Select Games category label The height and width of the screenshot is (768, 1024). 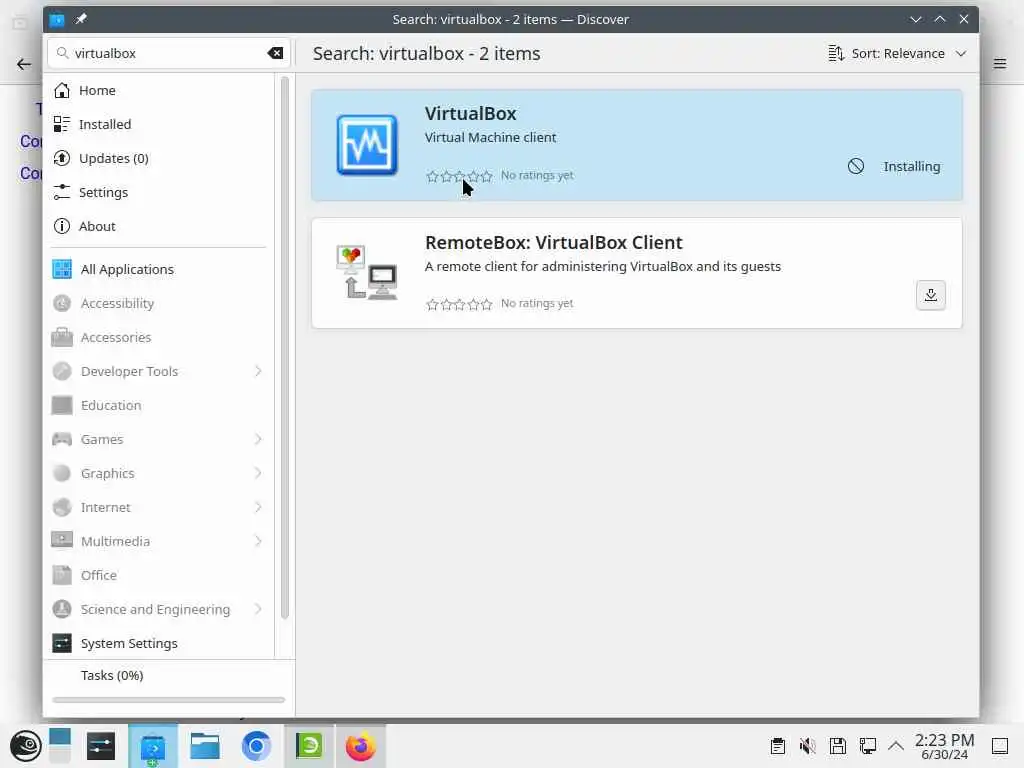click(102, 440)
